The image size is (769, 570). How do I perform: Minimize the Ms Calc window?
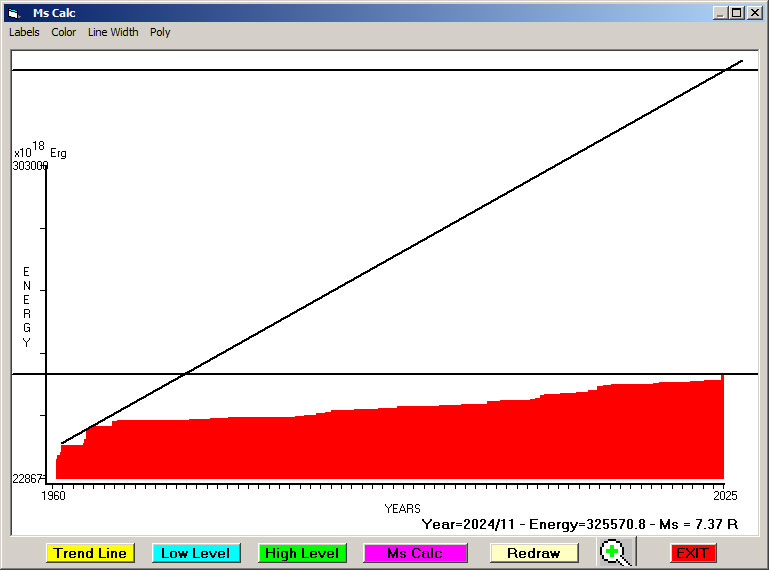[x=720, y=13]
